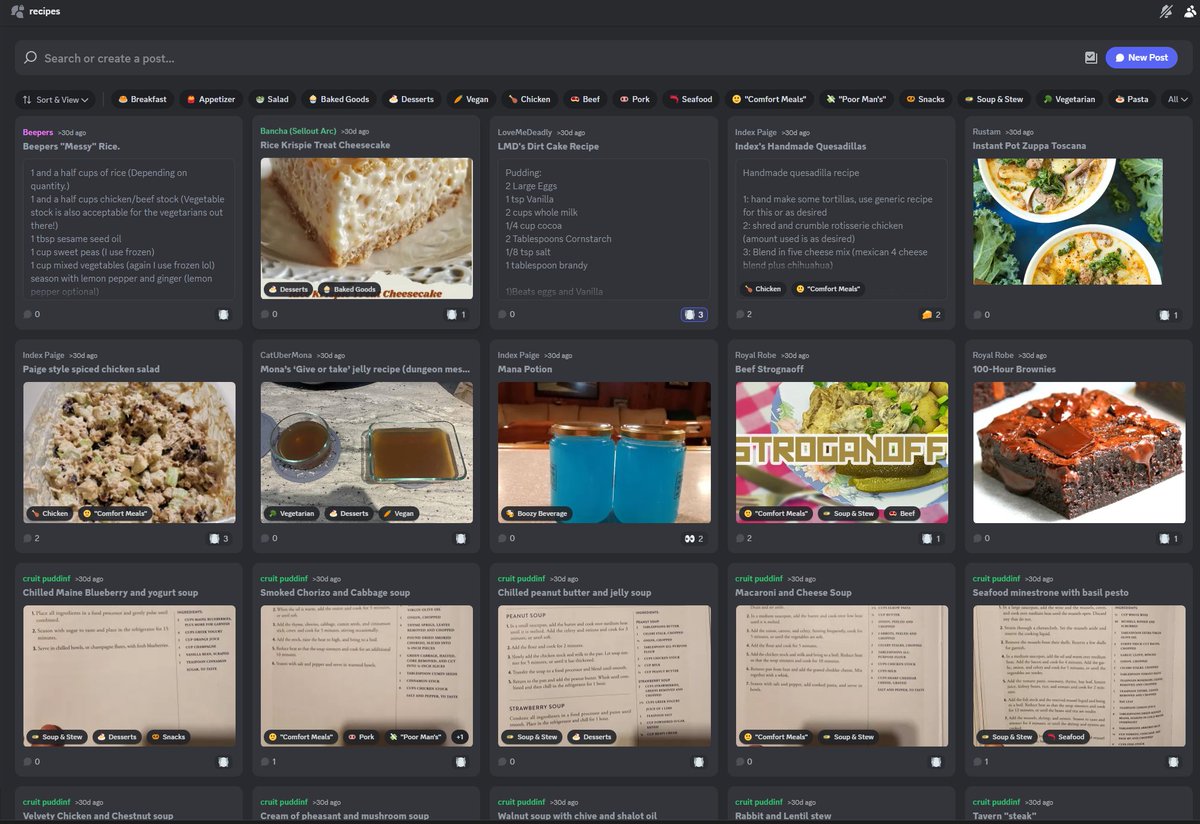Viewport: 1200px width, 824px height.
Task: Open post titled Rabbit and Lentil stew
Action: click(783, 816)
